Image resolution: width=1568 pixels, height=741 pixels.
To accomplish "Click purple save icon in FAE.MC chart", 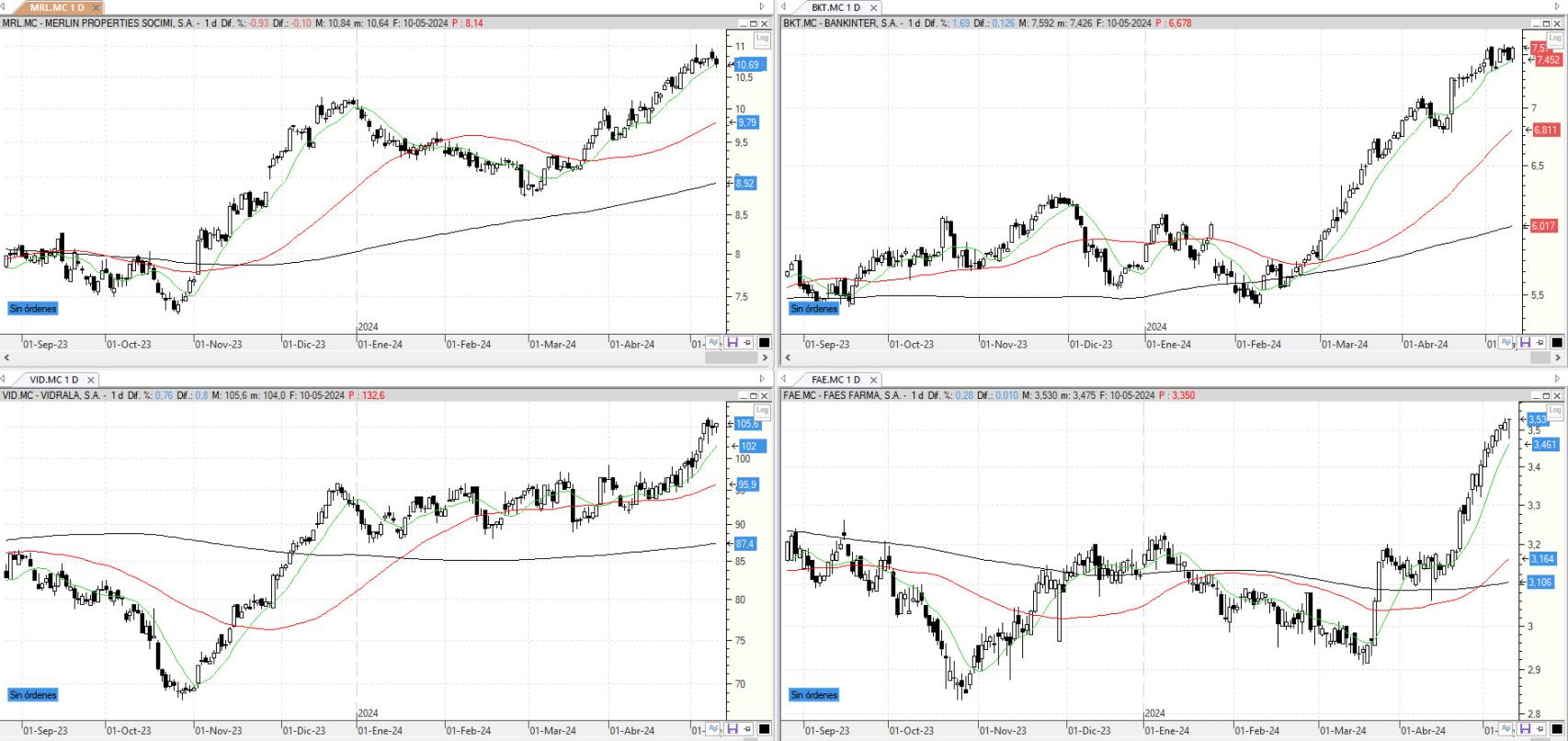I will [x=1524, y=729].
